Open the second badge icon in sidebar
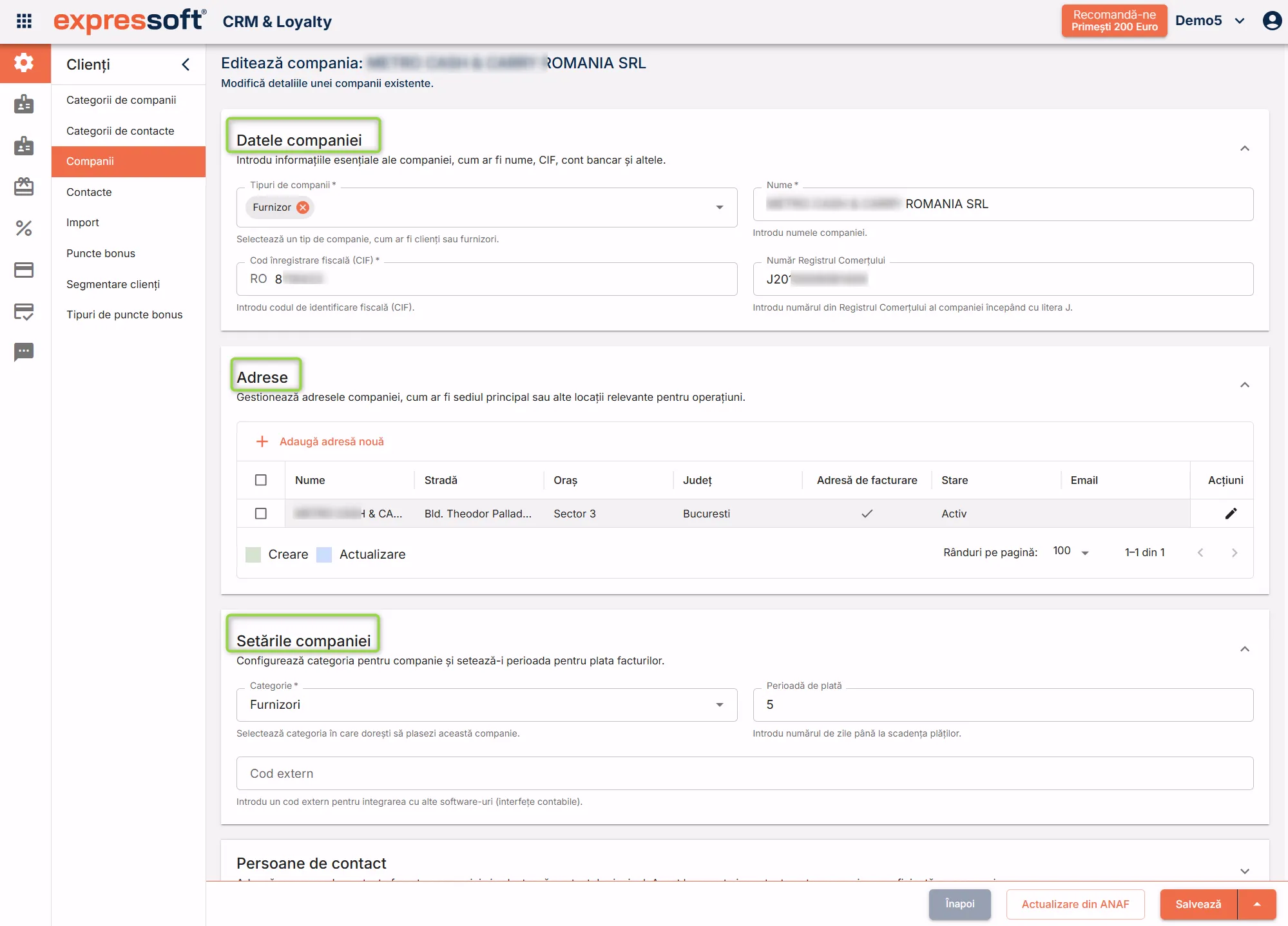Screen dimensions: 1288x926 24,146
